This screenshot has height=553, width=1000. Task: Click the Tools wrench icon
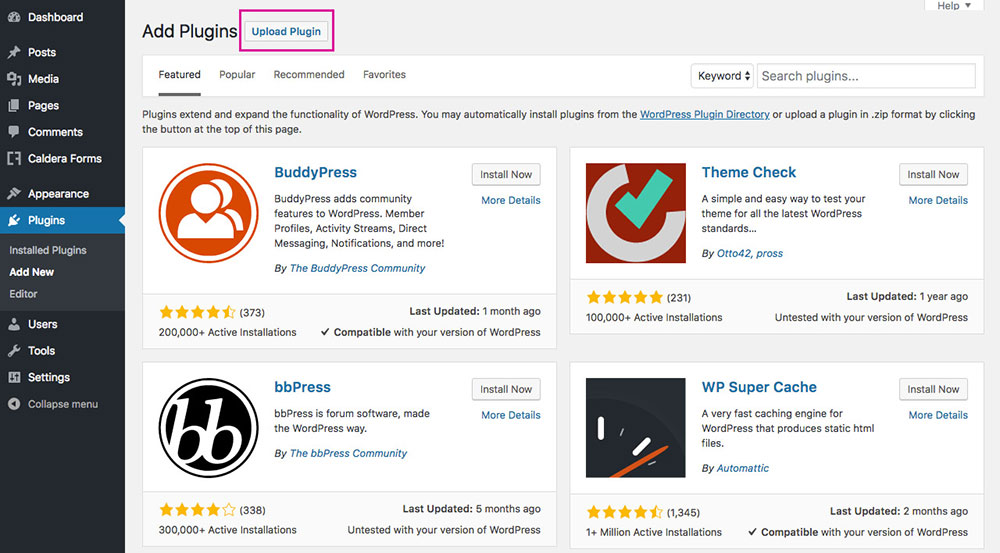(x=13, y=351)
